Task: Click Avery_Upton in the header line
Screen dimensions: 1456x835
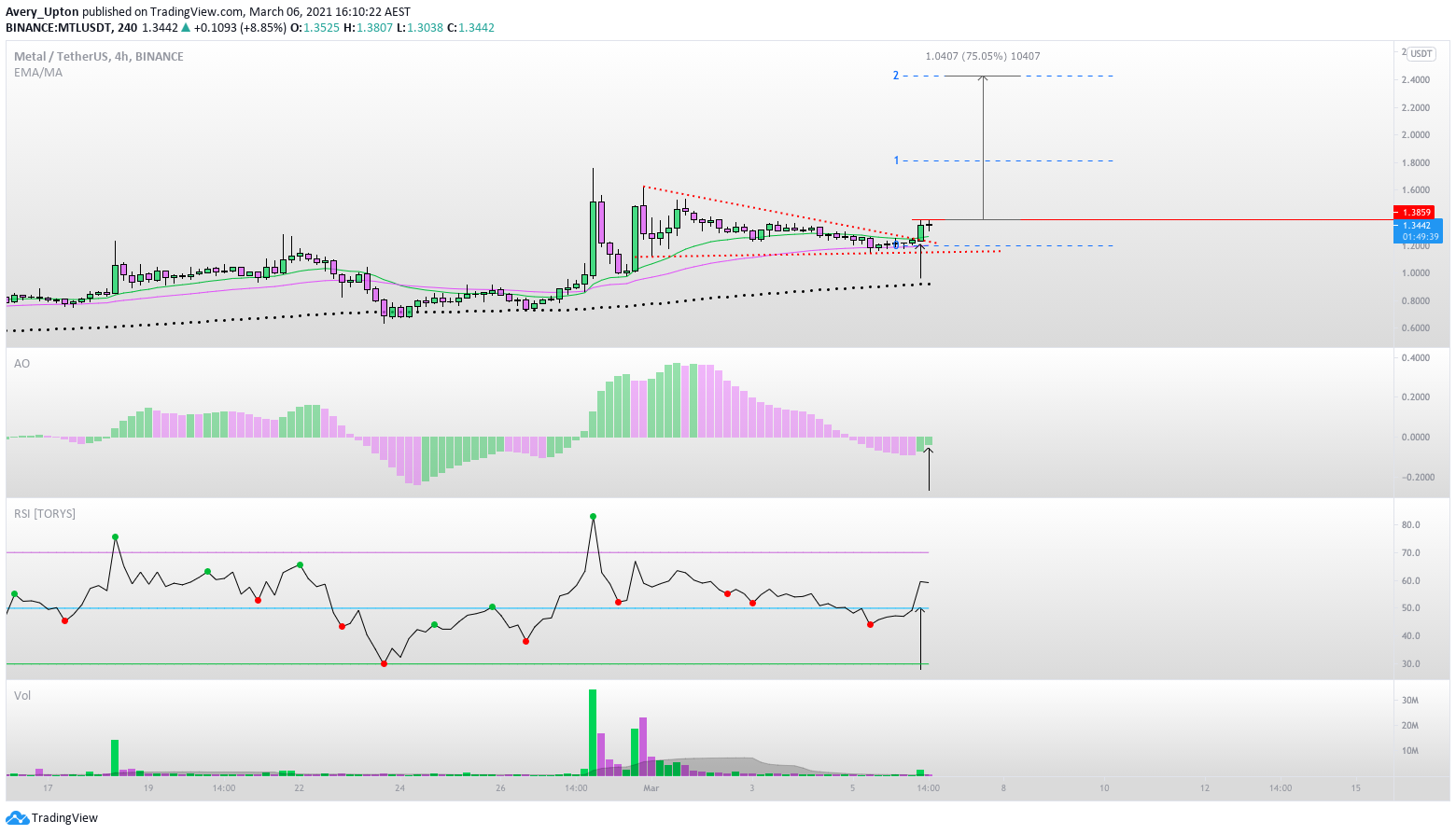Action: point(42,12)
